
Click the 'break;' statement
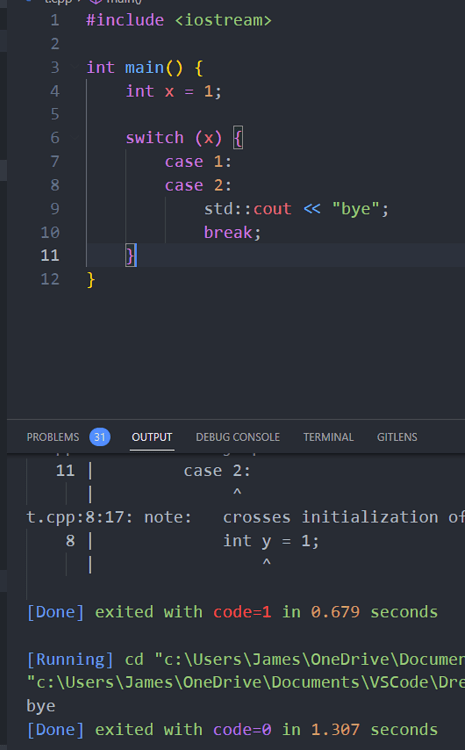[x=232, y=232]
